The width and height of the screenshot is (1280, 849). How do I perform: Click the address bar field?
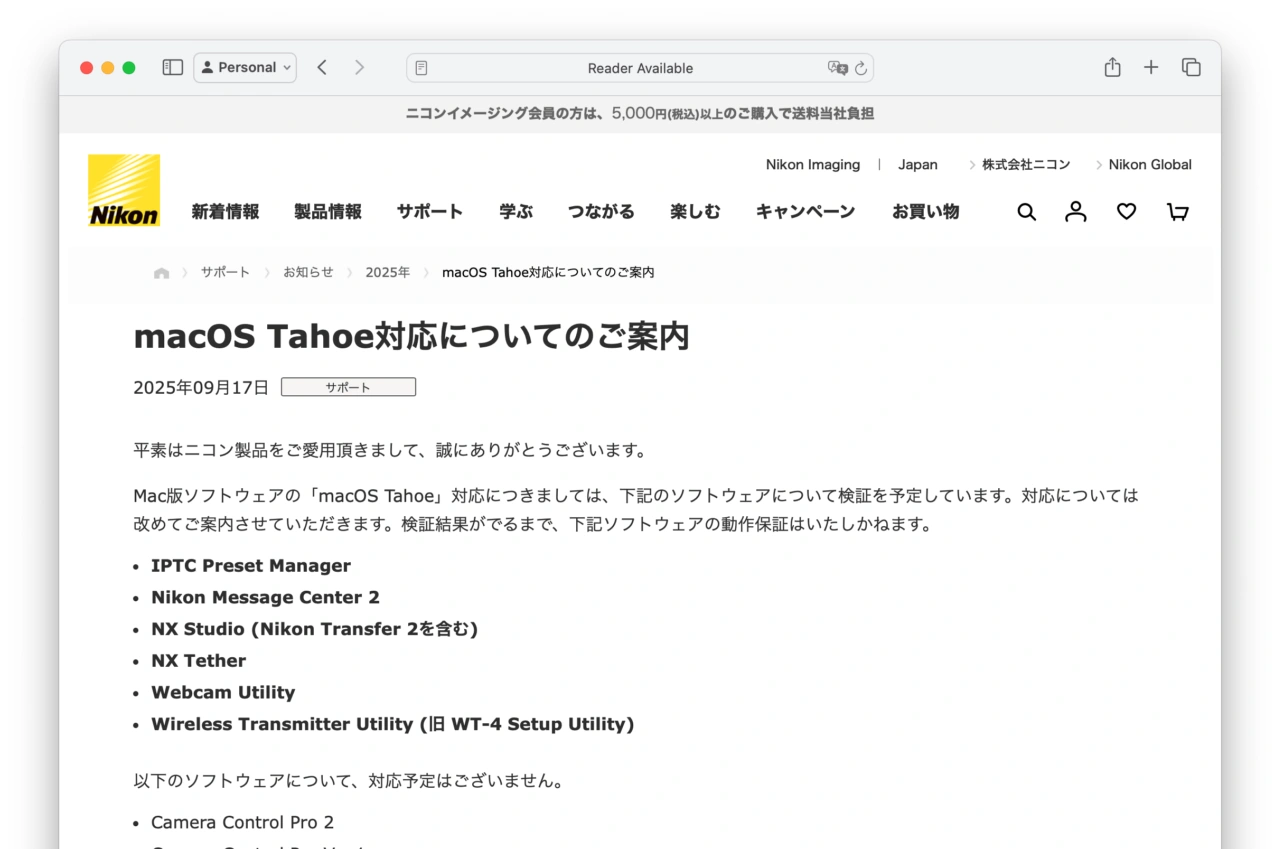tap(640, 67)
